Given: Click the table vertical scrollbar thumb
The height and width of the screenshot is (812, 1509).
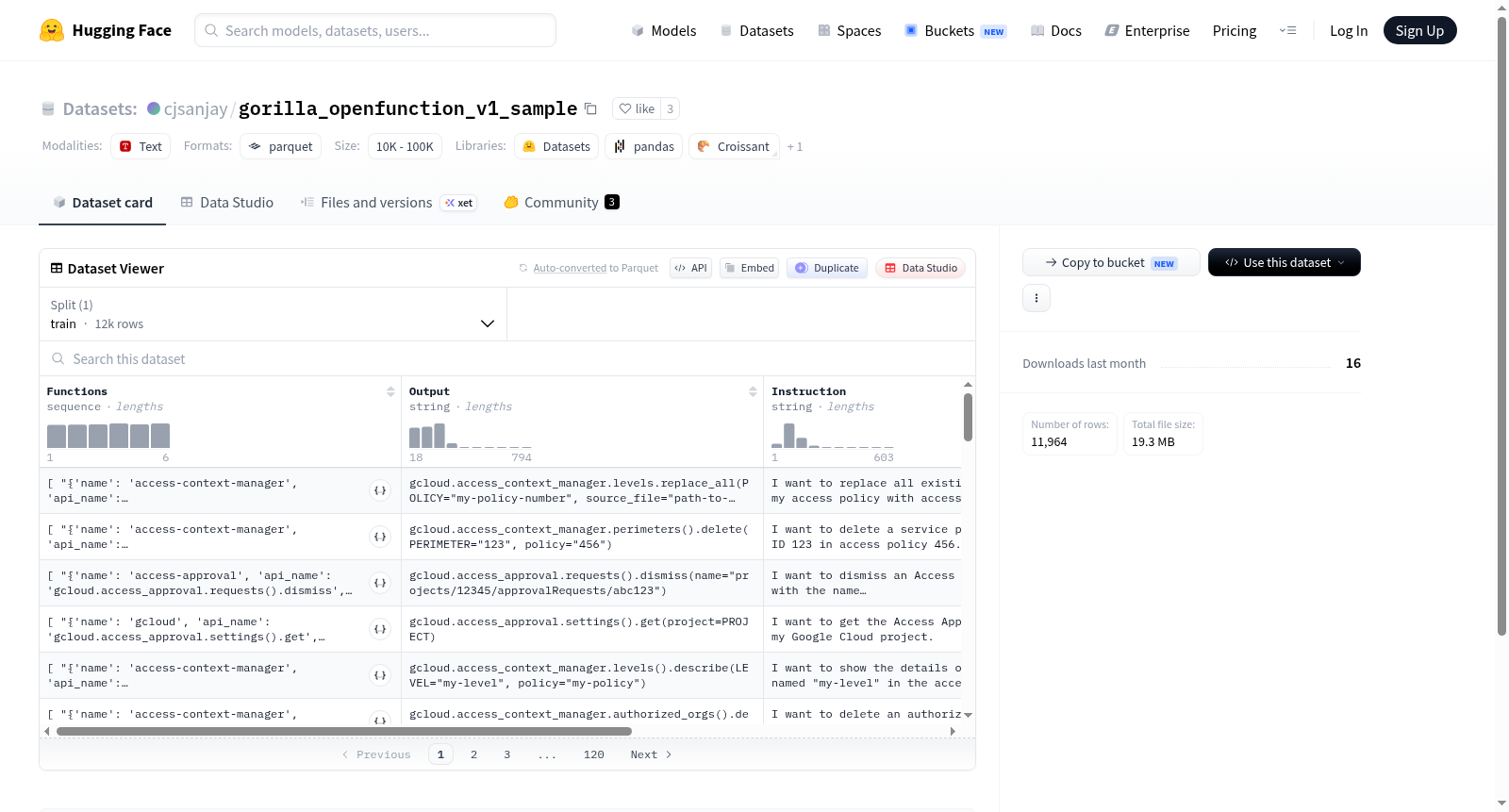Looking at the screenshot, I should 968,417.
